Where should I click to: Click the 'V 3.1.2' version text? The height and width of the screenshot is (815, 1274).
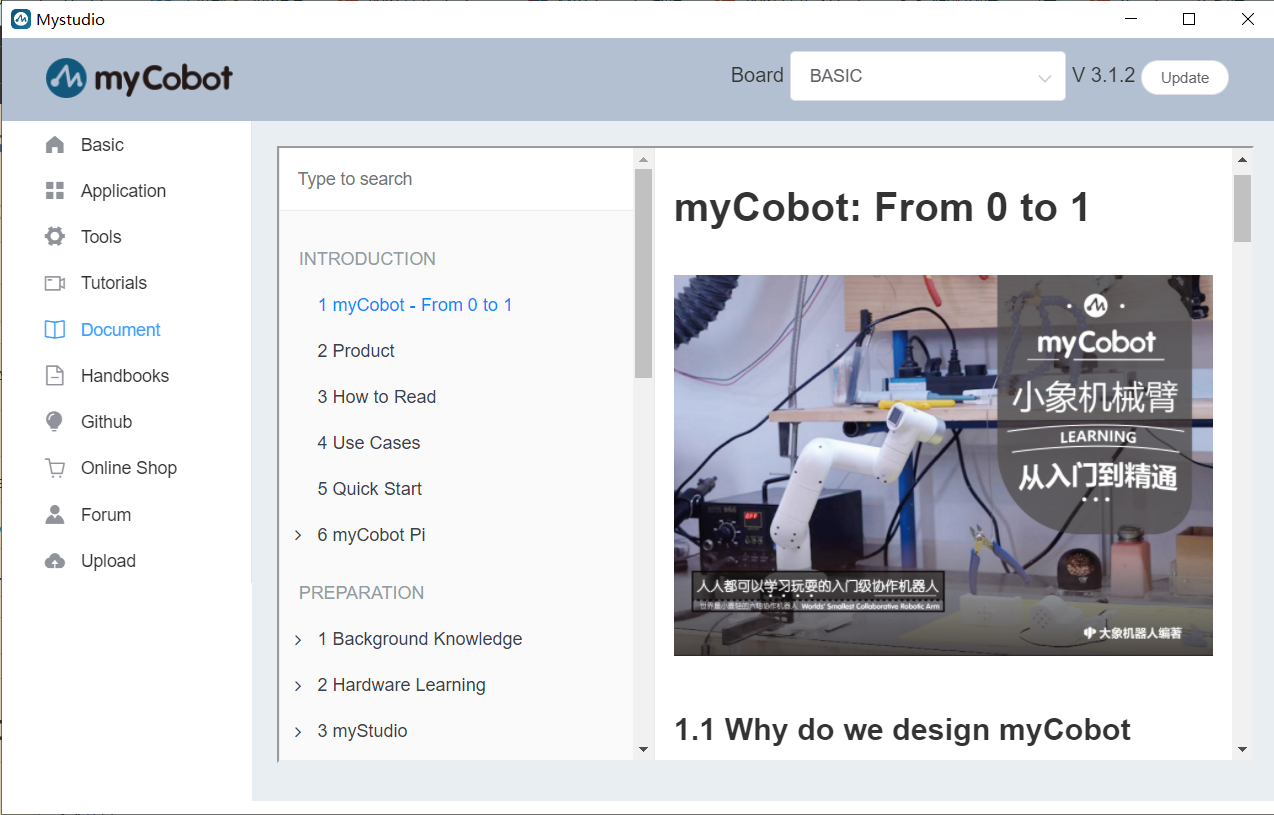[x=1103, y=76]
